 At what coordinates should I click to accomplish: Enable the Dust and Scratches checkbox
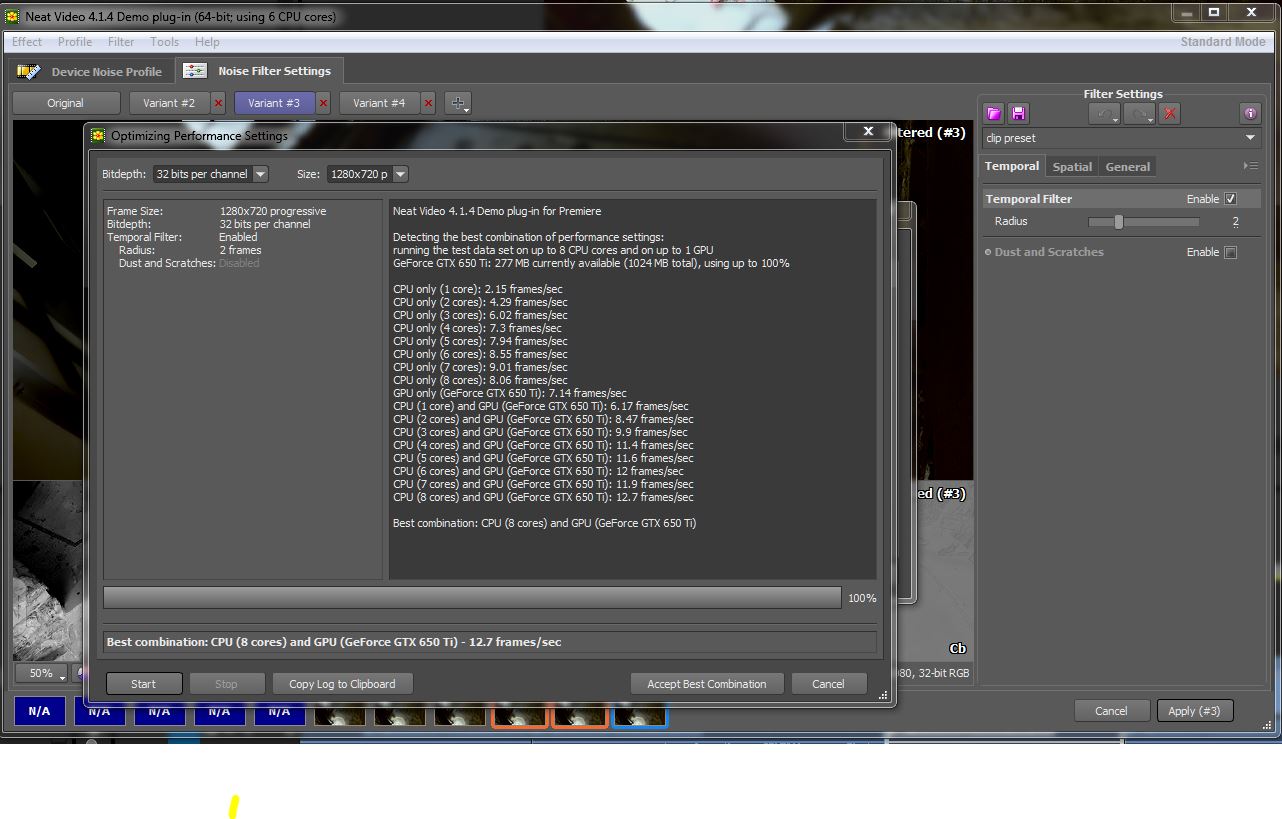pyautogui.click(x=1230, y=252)
